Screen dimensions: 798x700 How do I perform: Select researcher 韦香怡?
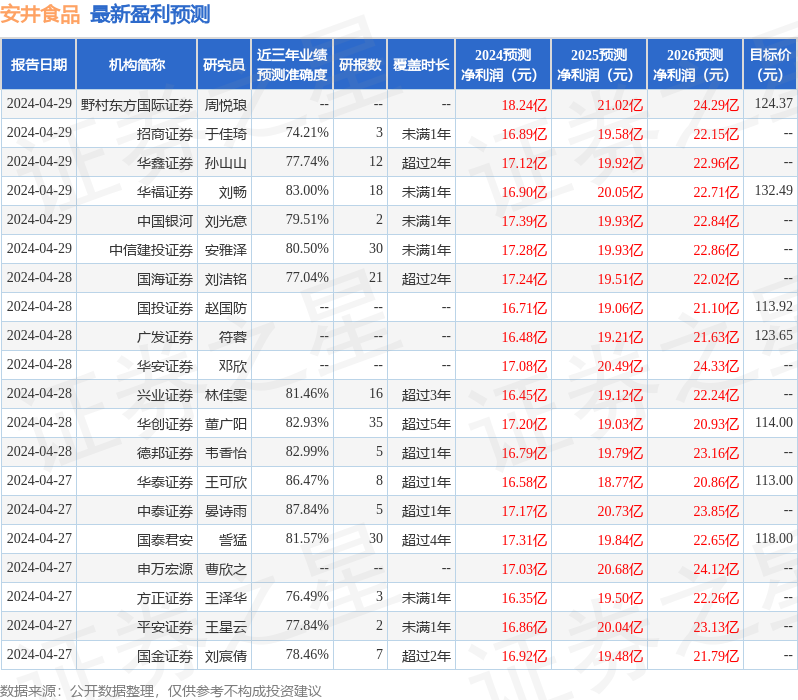click(225, 453)
